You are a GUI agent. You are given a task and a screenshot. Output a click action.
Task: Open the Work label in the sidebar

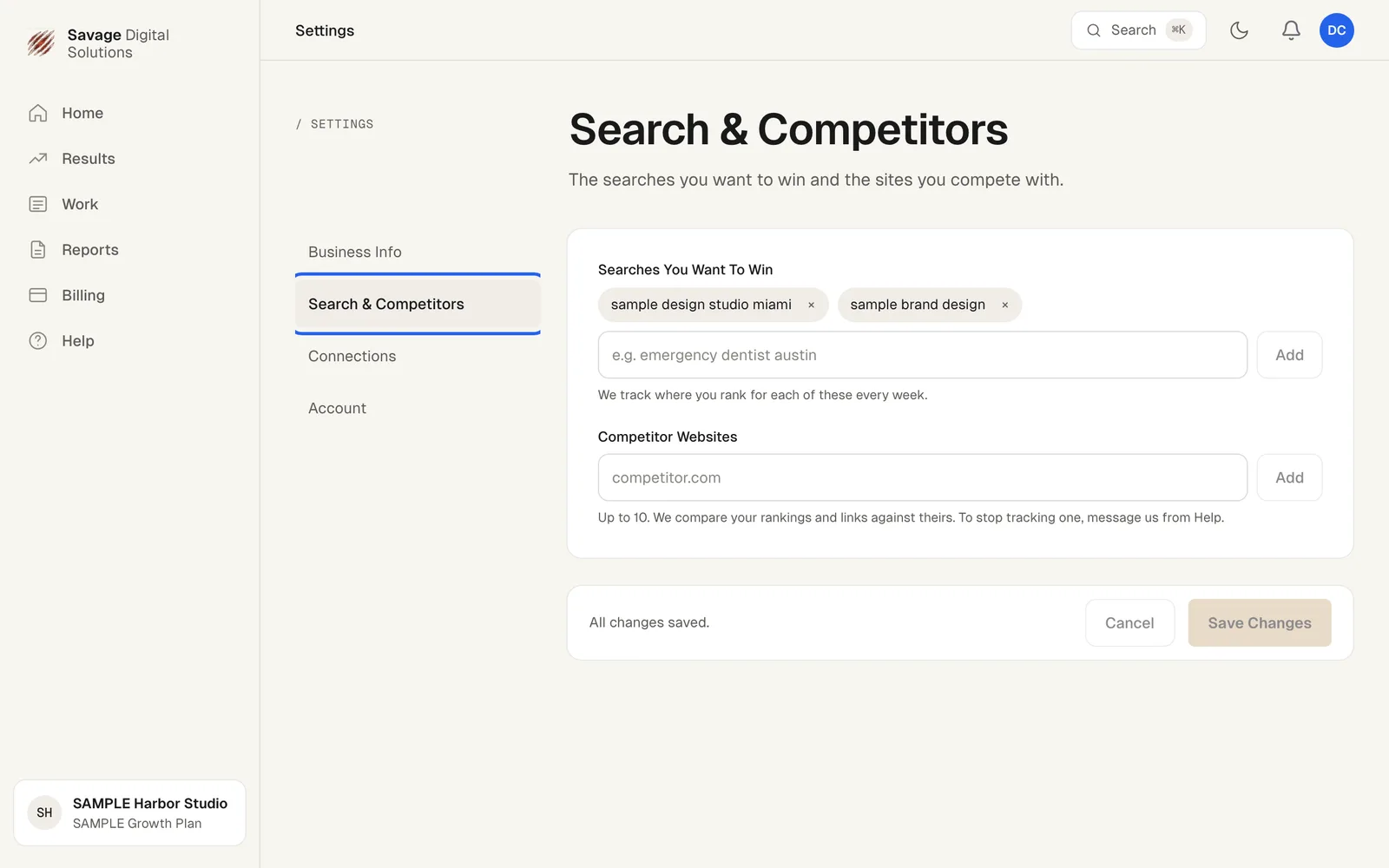[x=80, y=204]
